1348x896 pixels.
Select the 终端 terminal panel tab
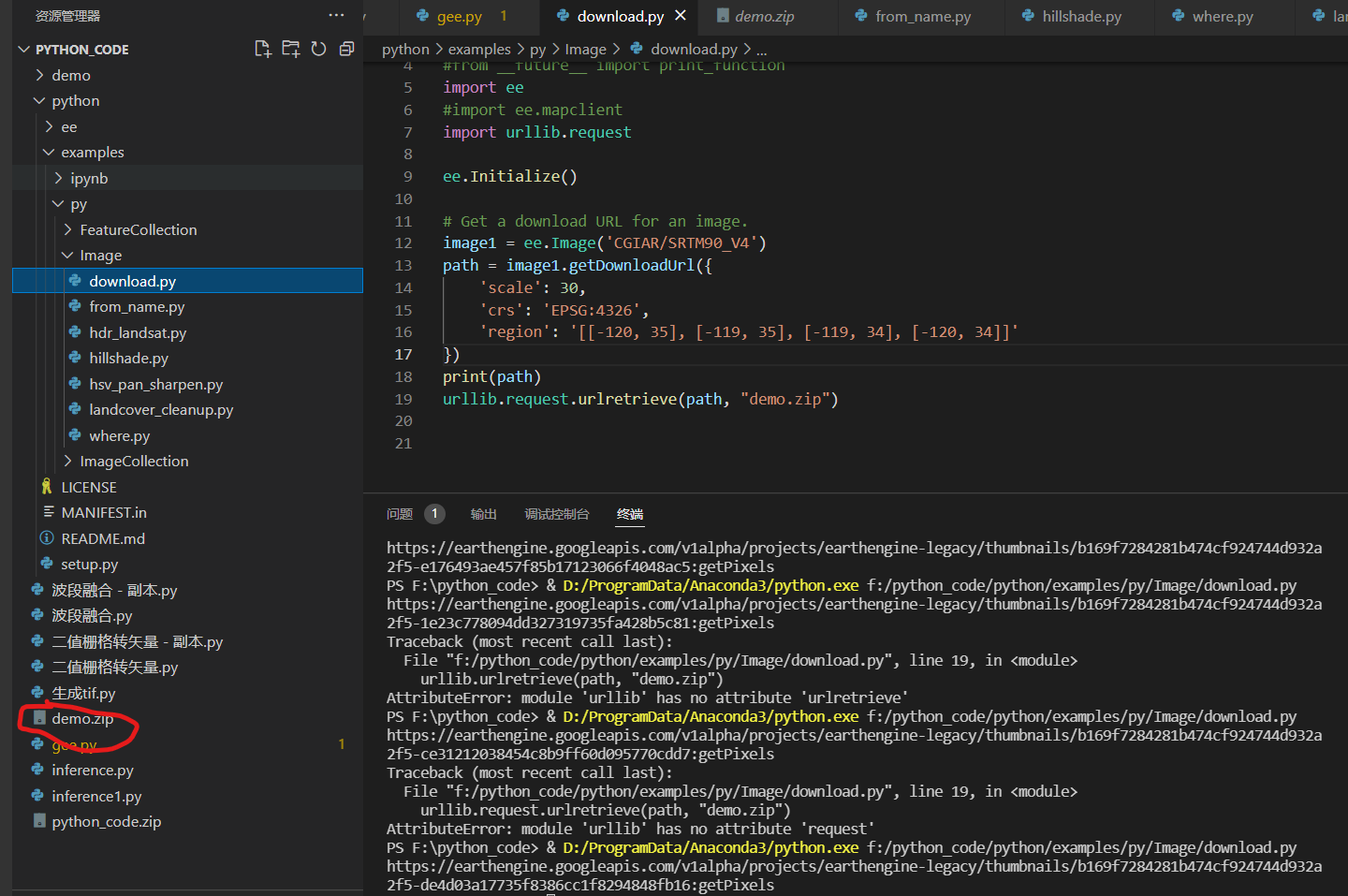(x=630, y=514)
